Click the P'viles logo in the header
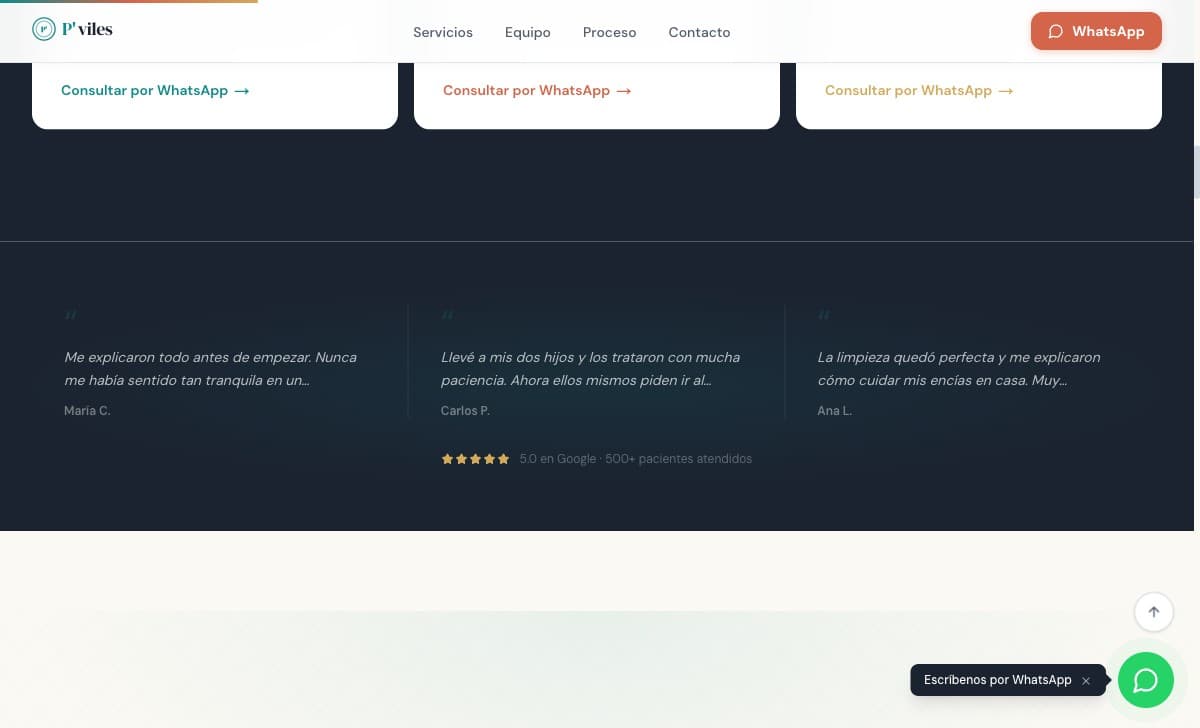1200x728 pixels. (71, 29)
